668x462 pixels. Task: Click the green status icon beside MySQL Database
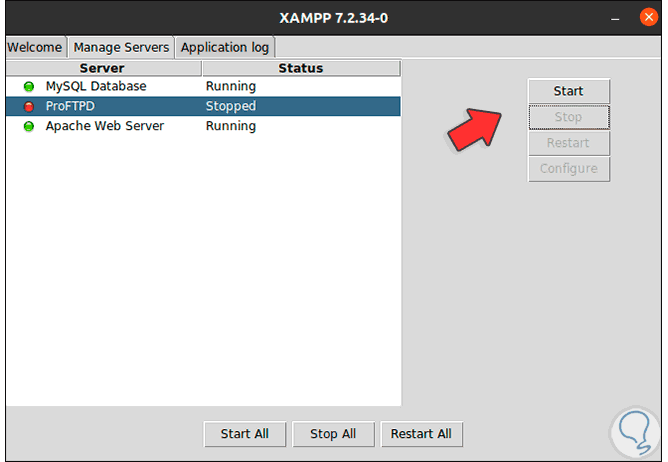click(x=29, y=87)
